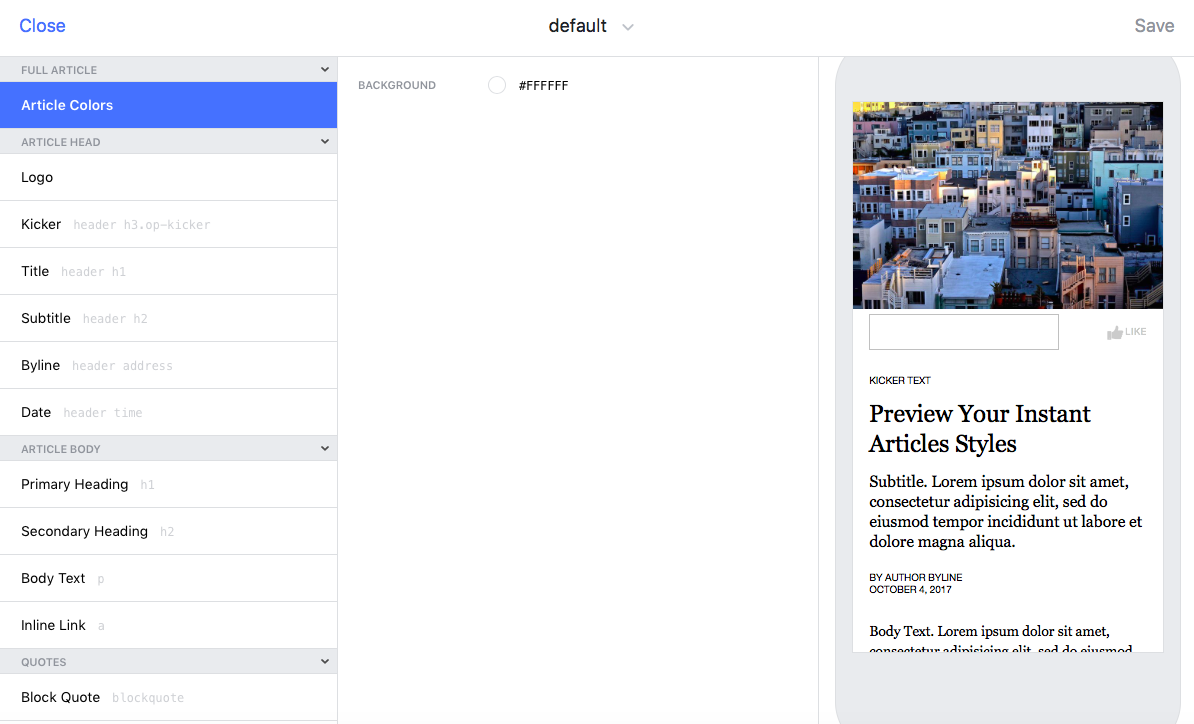Screen dimensions: 1194x724
Task: Select the Article Colors entry
Action: (x=168, y=104)
